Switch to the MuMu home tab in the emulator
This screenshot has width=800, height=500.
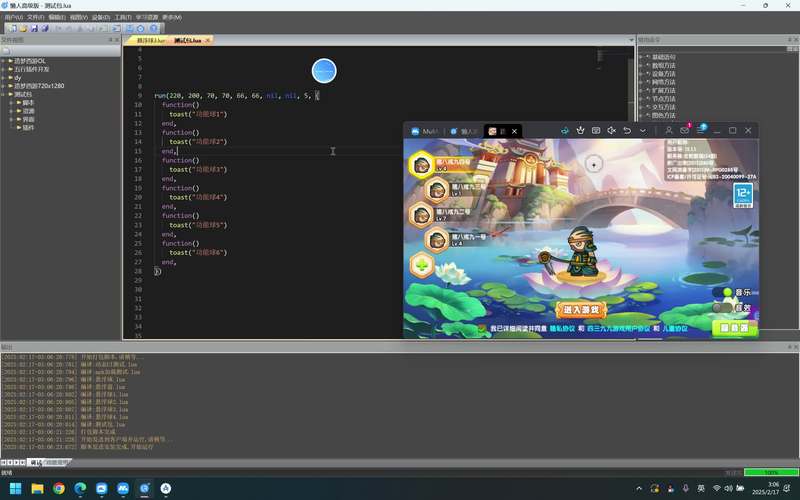pyautogui.click(x=425, y=131)
